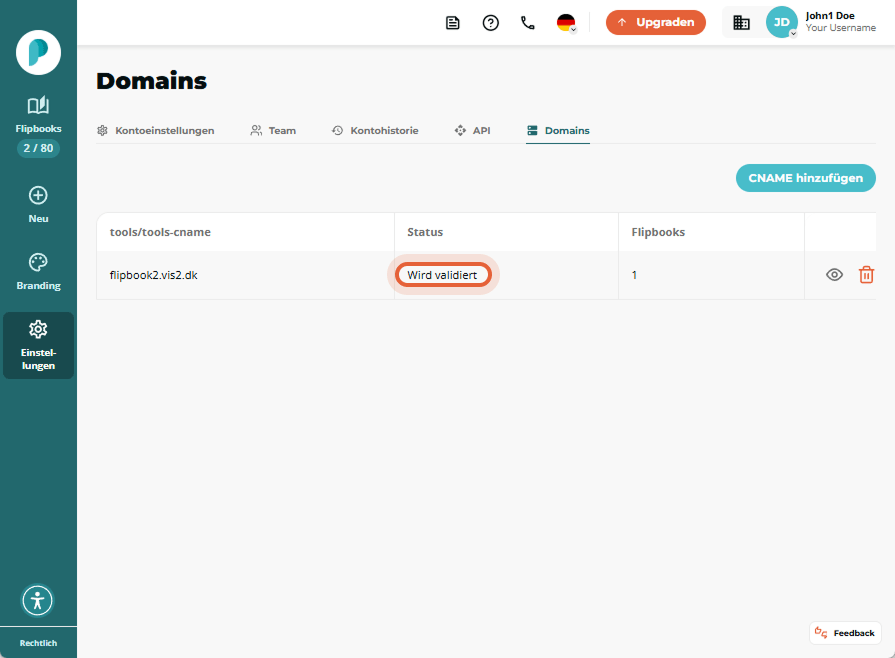Image resolution: width=895 pixels, height=658 pixels.
Task: Open German flag language dropdown
Action: point(566,23)
